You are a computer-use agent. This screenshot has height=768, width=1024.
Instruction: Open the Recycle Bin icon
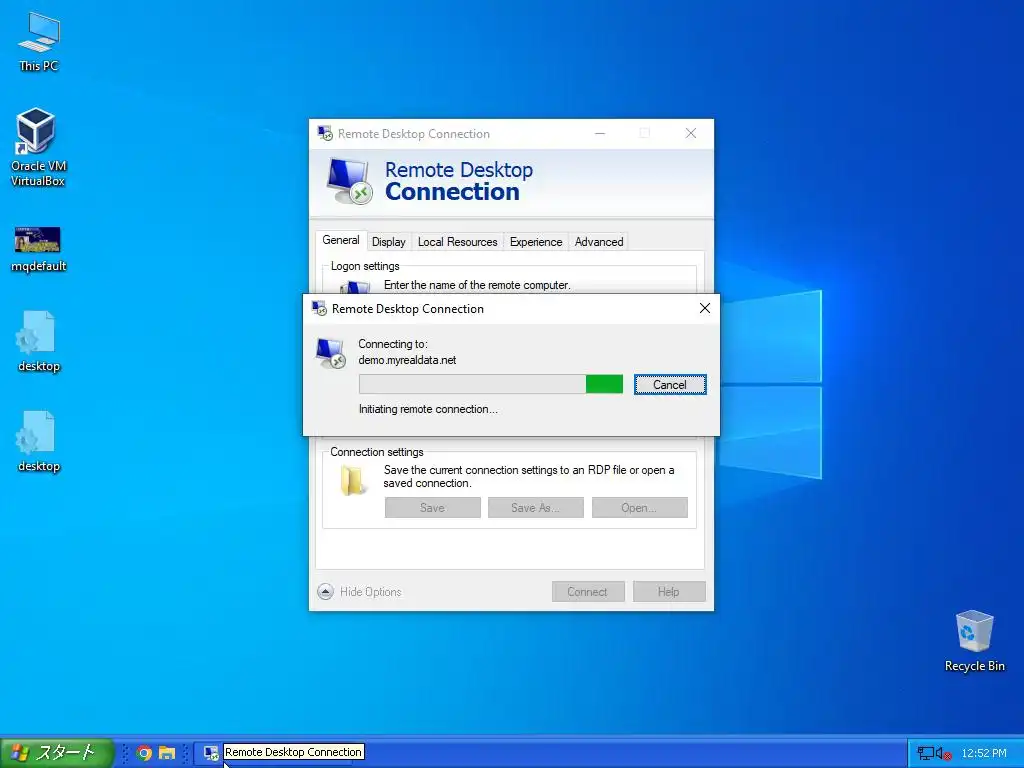pyautogui.click(x=974, y=641)
